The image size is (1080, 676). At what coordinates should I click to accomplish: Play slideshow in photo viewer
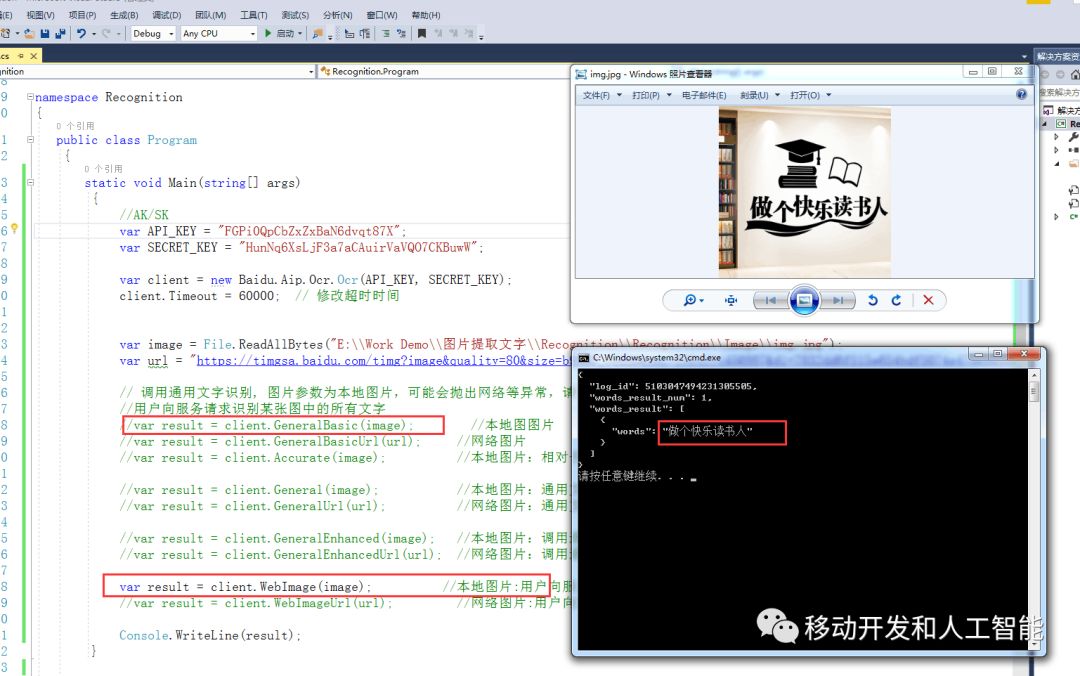(804, 300)
